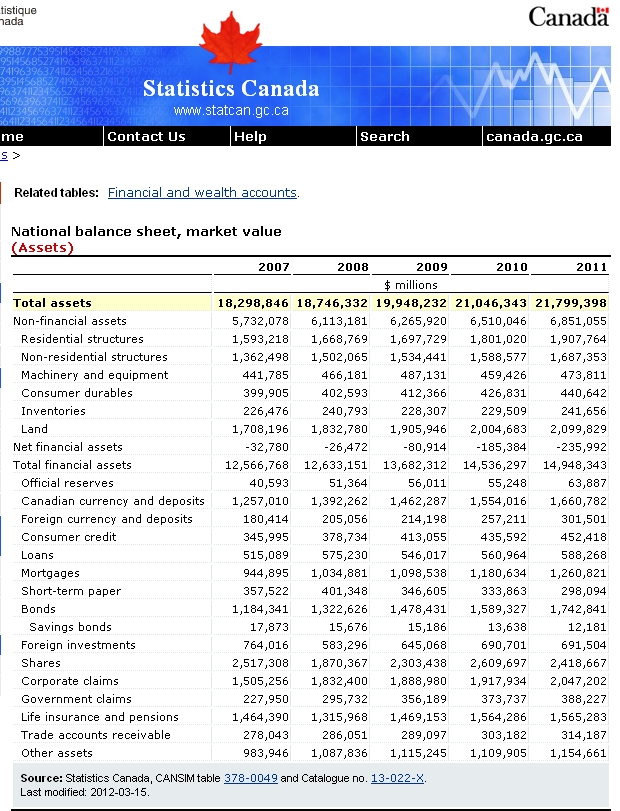This screenshot has width=620, height=811.
Task: Click the Canada wordmark logo
Action: [x=568, y=17]
